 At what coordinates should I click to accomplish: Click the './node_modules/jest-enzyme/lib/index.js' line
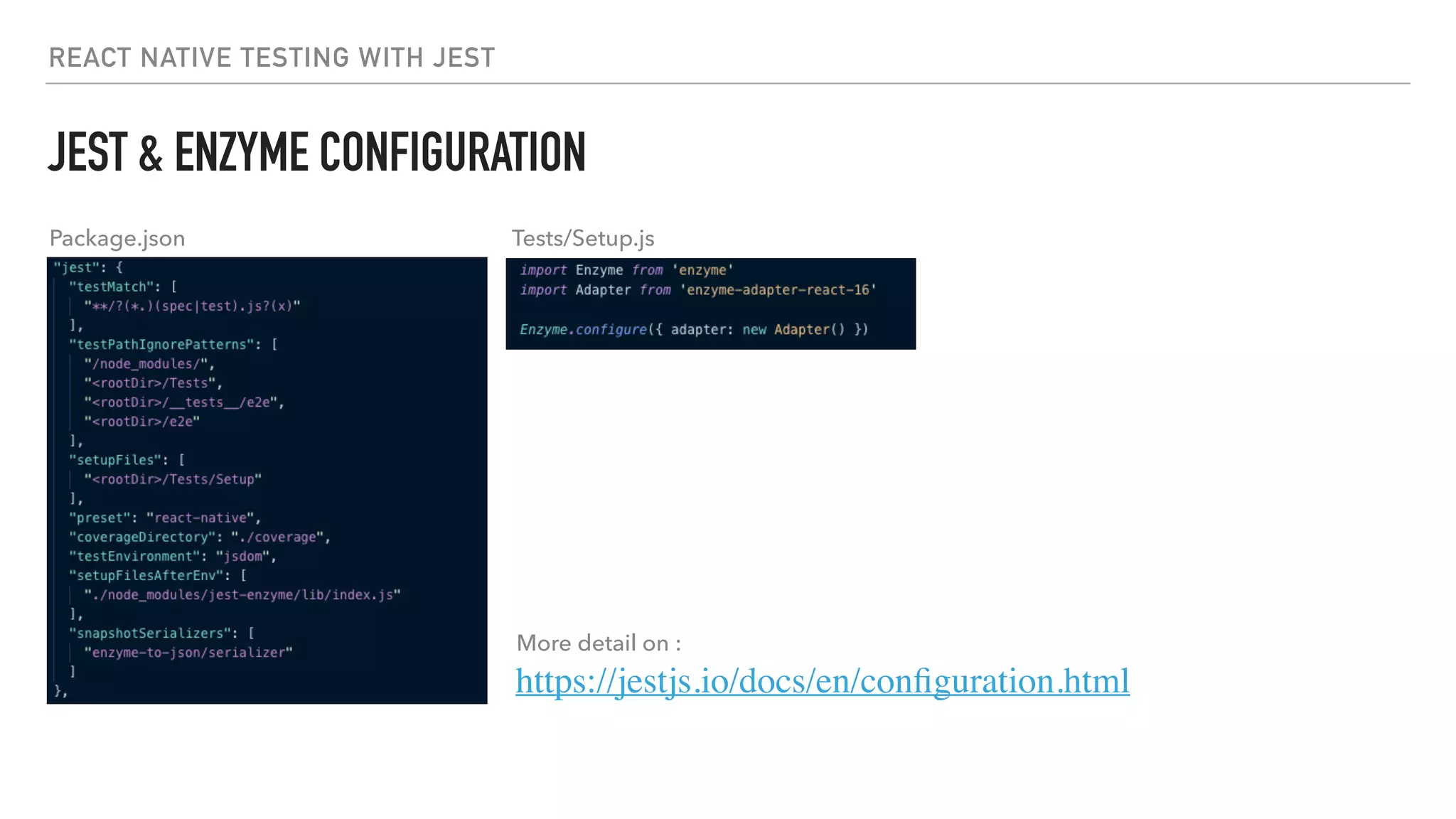pyautogui.click(x=242, y=594)
